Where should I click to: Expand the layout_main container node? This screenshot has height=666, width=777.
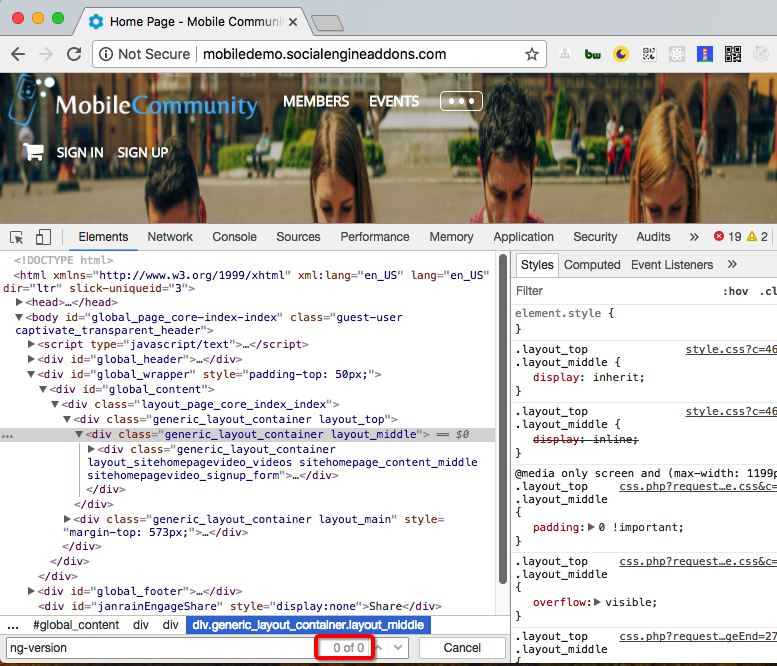pyautogui.click(x=67, y=519)
